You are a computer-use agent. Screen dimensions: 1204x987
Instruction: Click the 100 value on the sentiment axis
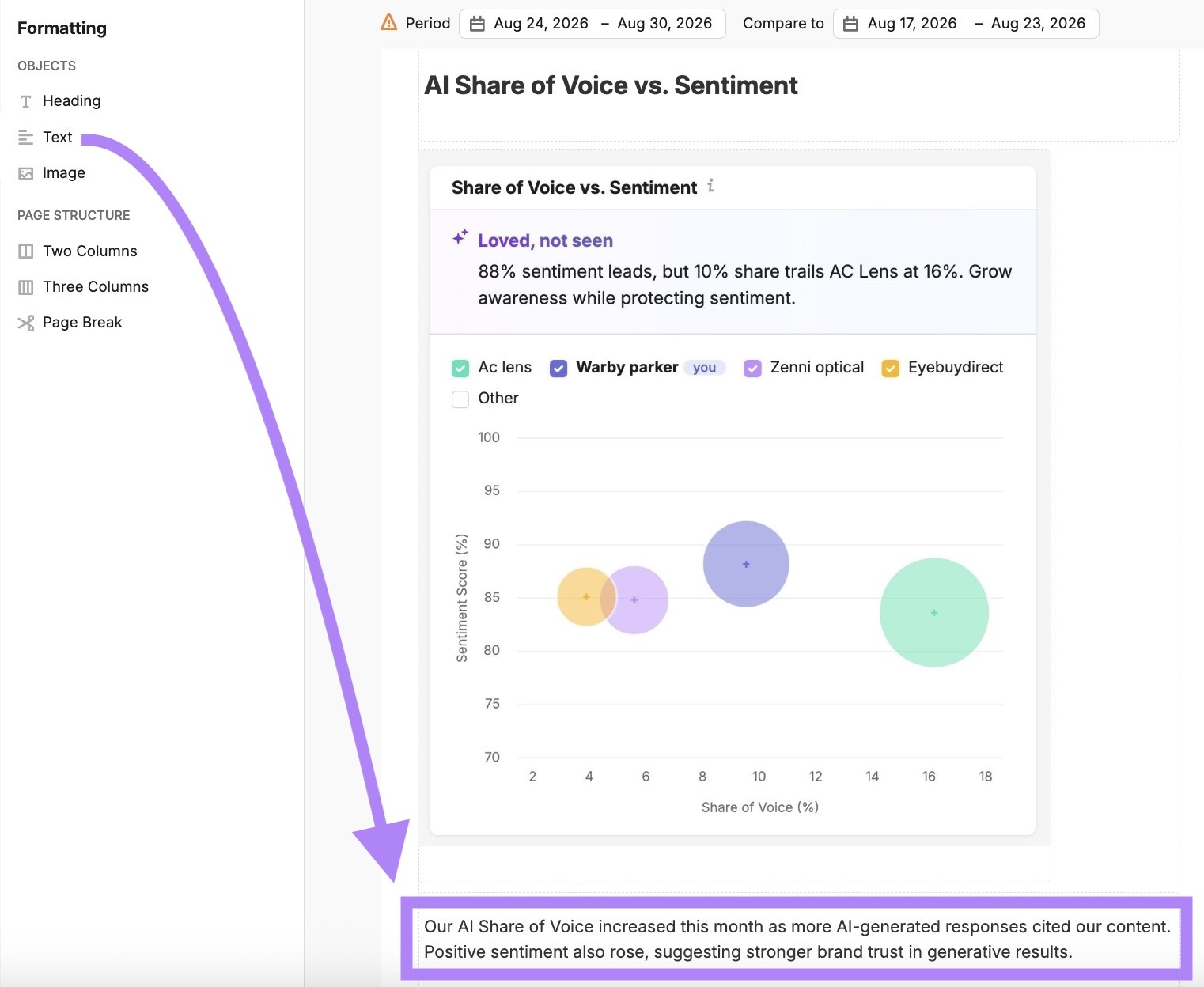489,437
